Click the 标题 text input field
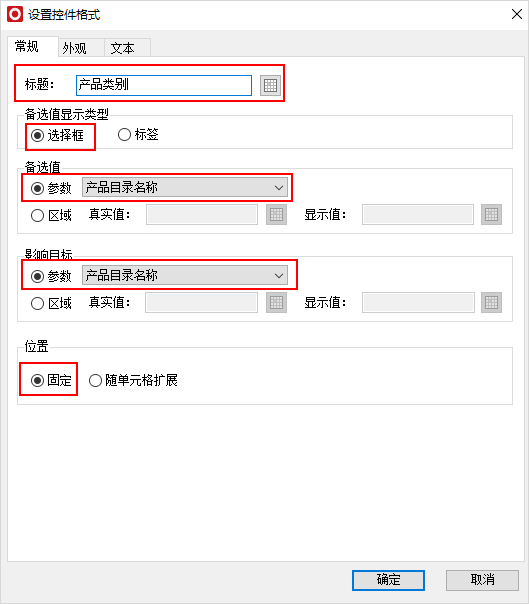Screen dimensions: 529x604 point(164,85)
